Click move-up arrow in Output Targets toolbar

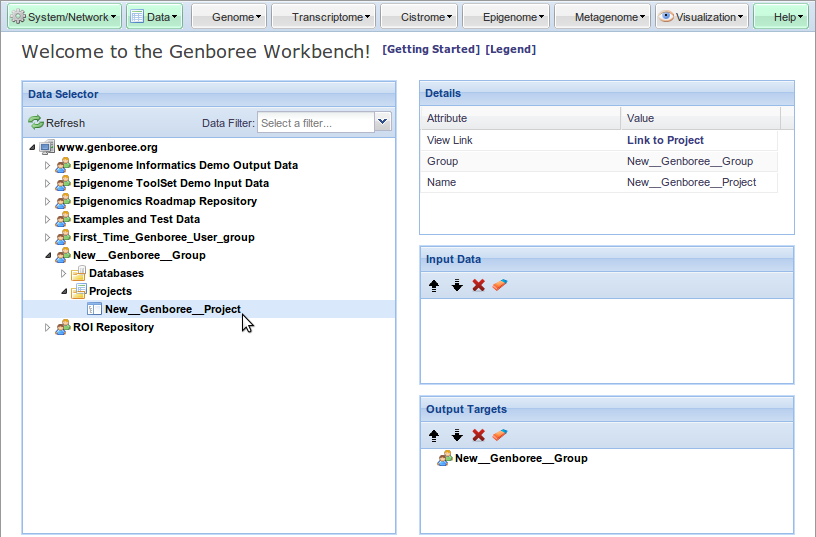(x=434, y=436)
